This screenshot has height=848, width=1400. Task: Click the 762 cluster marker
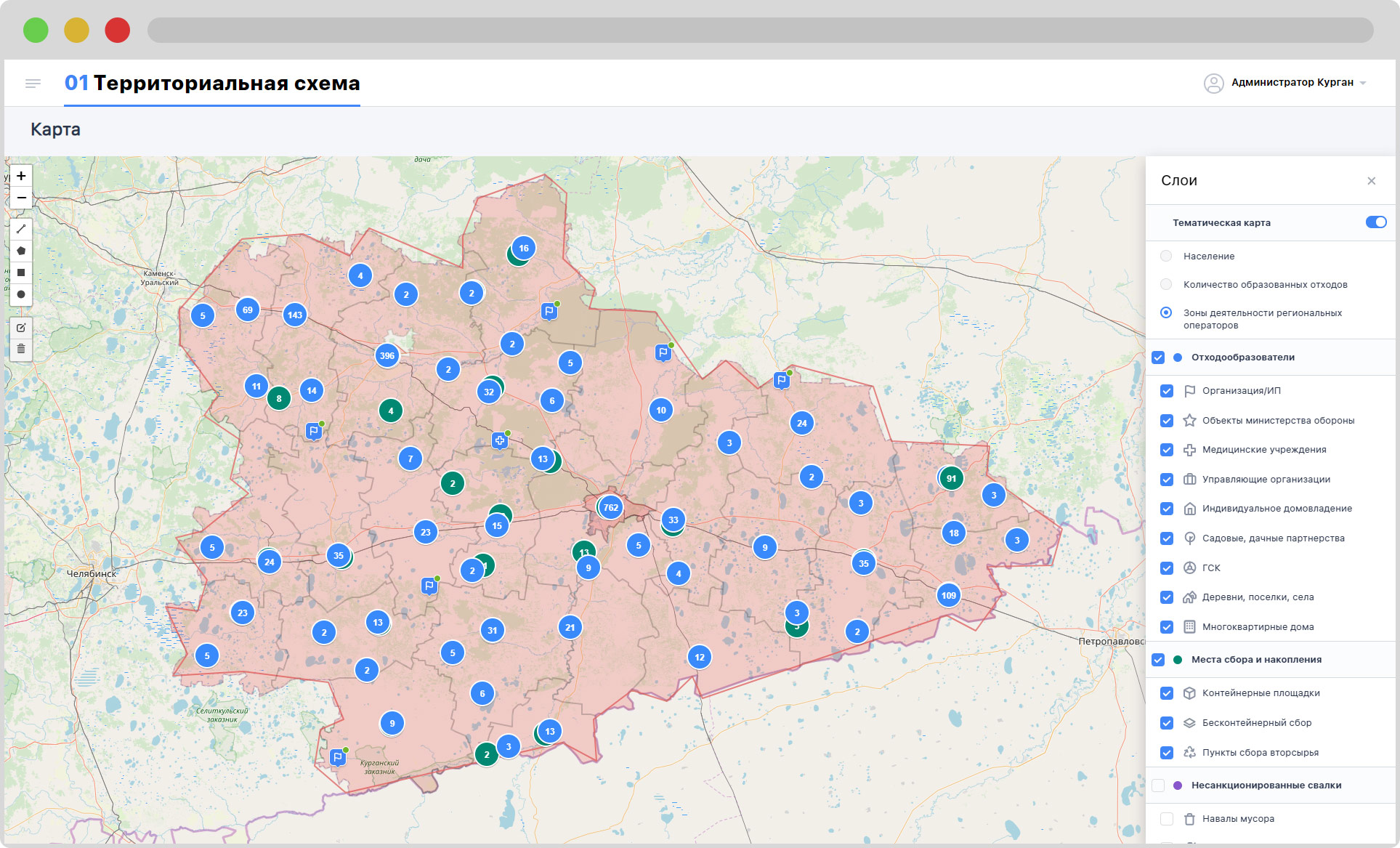point(611,507)
